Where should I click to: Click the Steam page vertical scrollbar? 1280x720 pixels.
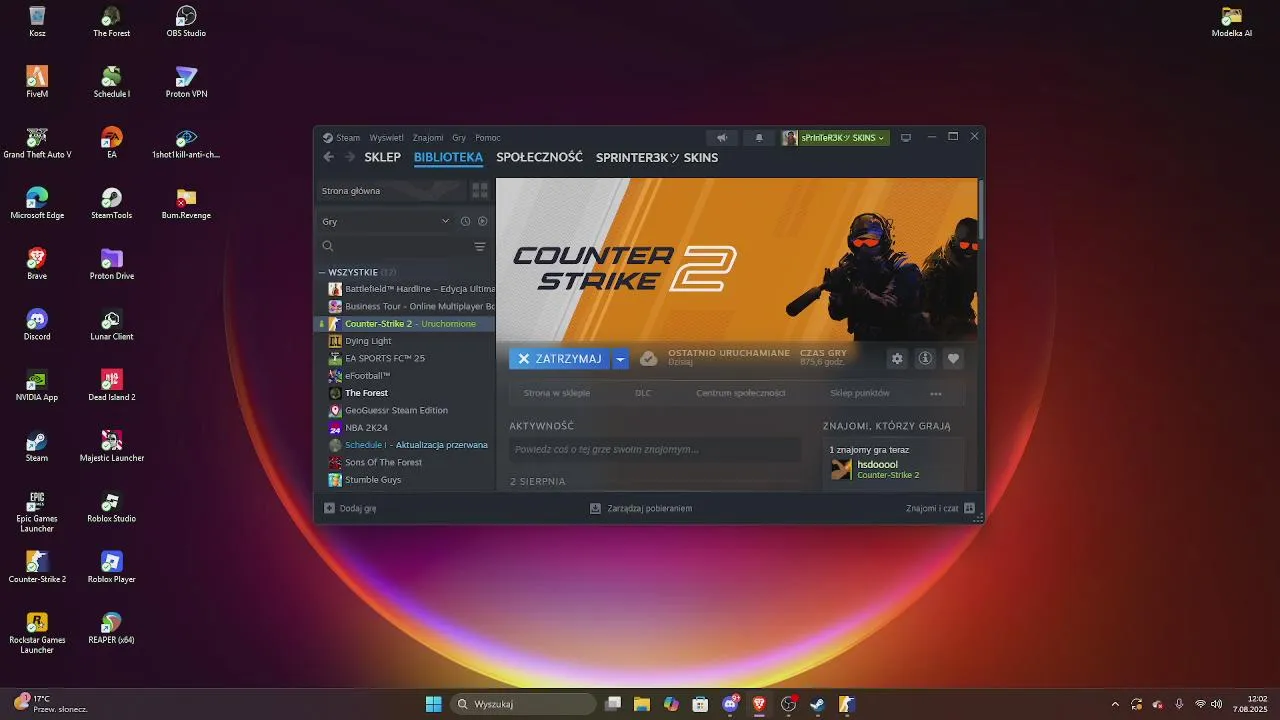[x=981, y=209]
